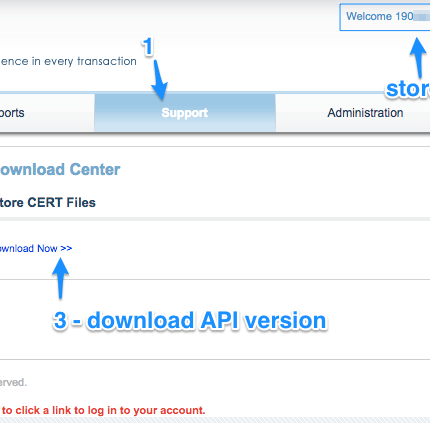Click the Welcome 190 account box
Viewport: 430px width, 423px height.
tap(385, 17)
